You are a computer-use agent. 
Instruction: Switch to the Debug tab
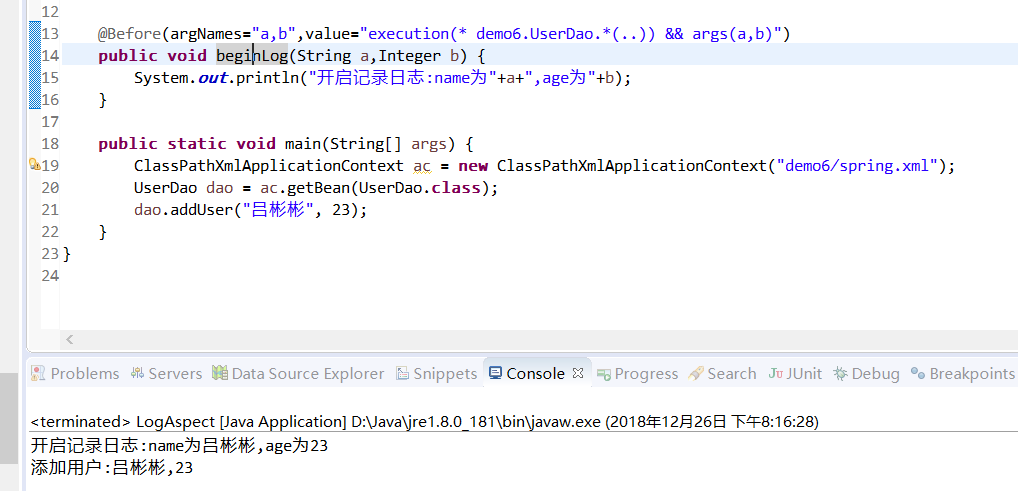(867, 373)
